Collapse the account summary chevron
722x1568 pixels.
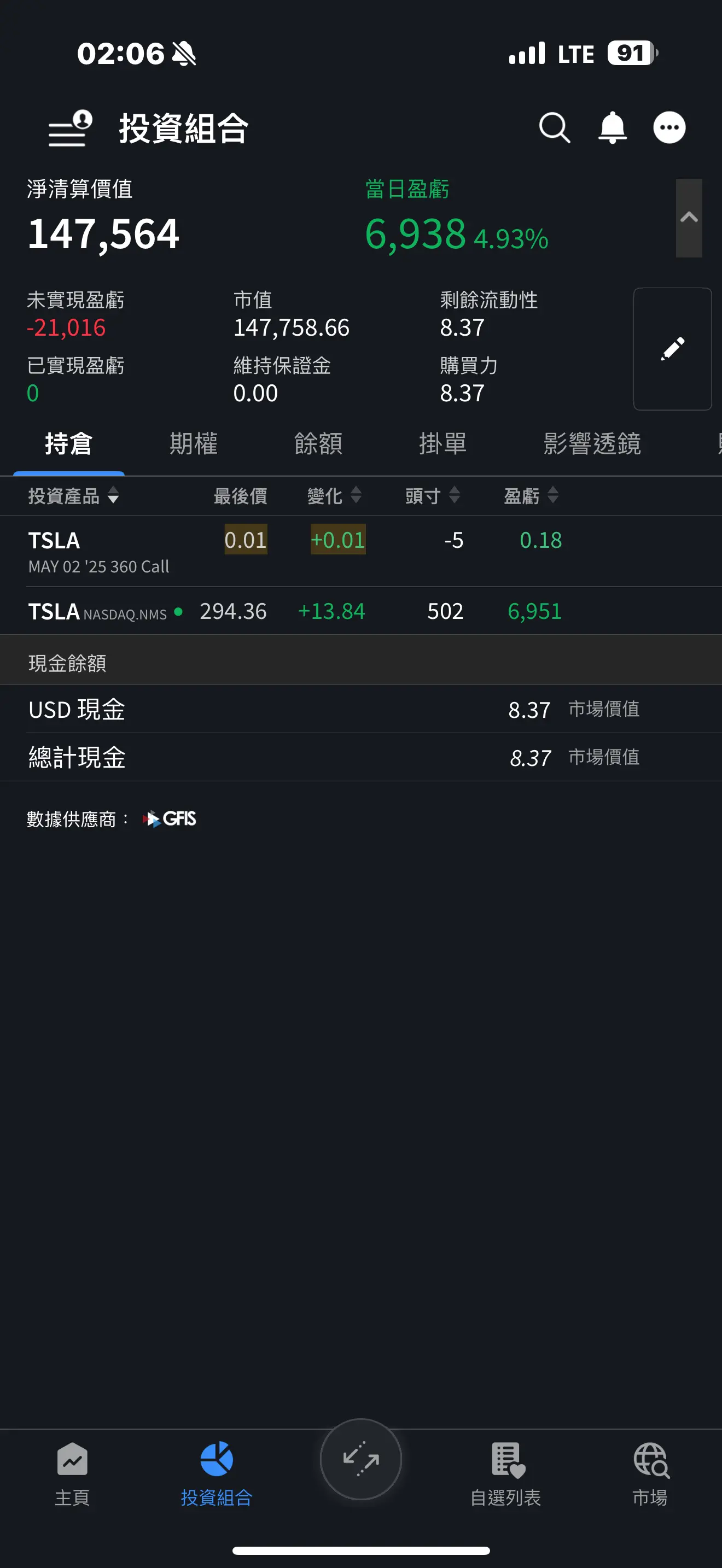tap(689, 218)
